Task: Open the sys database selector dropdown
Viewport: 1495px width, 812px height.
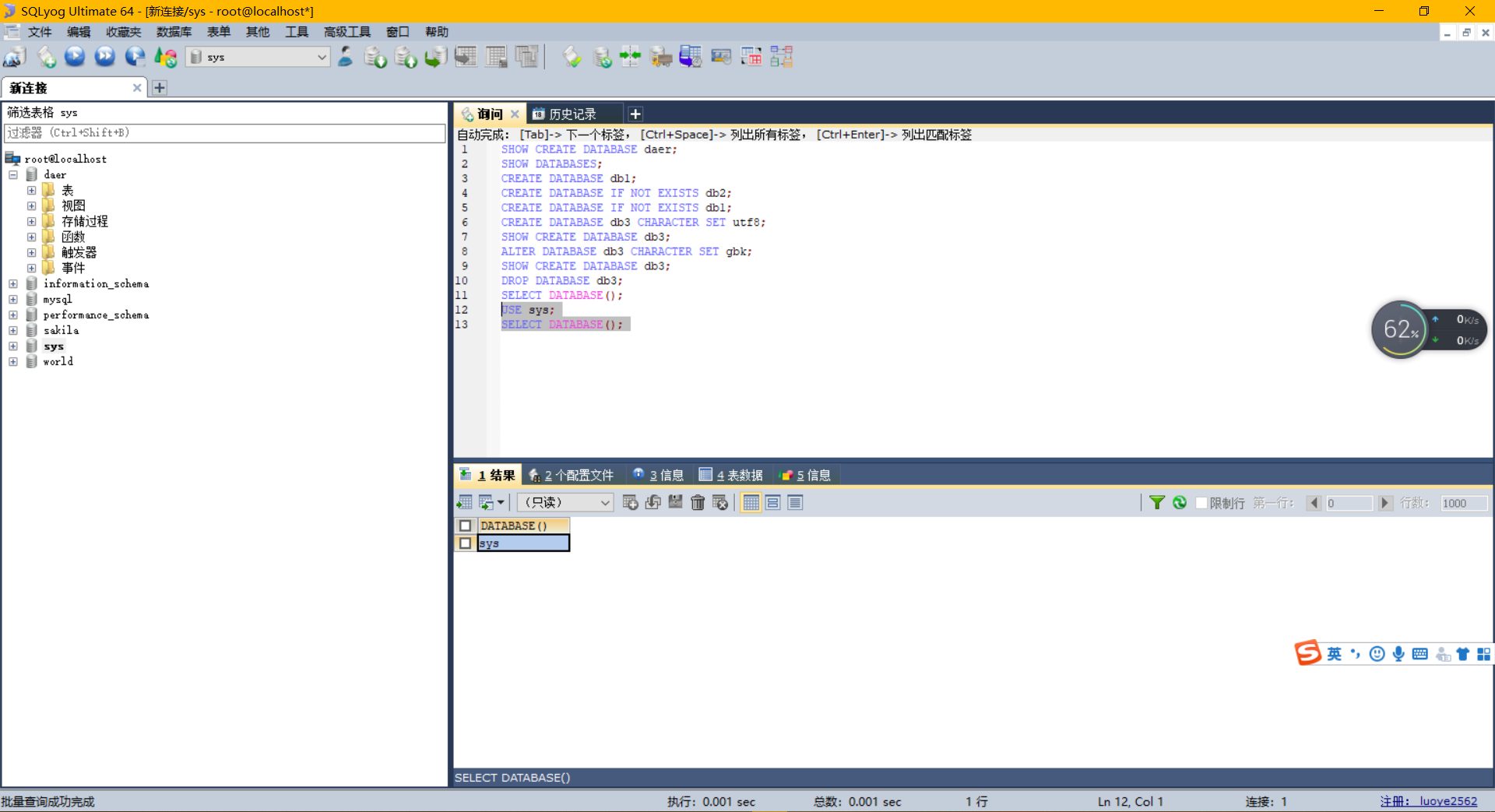Action: [x=259, y=57]
